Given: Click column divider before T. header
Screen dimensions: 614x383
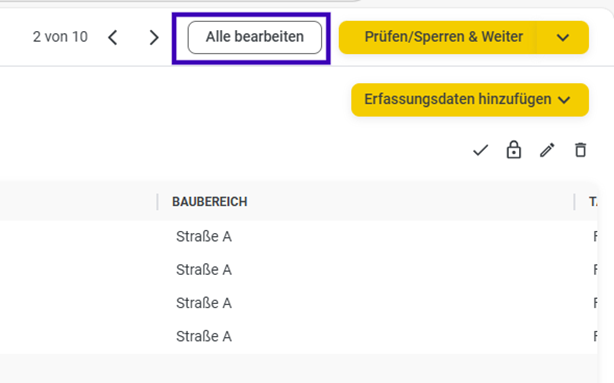Looking at the screenshot, I should click(x=574, y=202).
